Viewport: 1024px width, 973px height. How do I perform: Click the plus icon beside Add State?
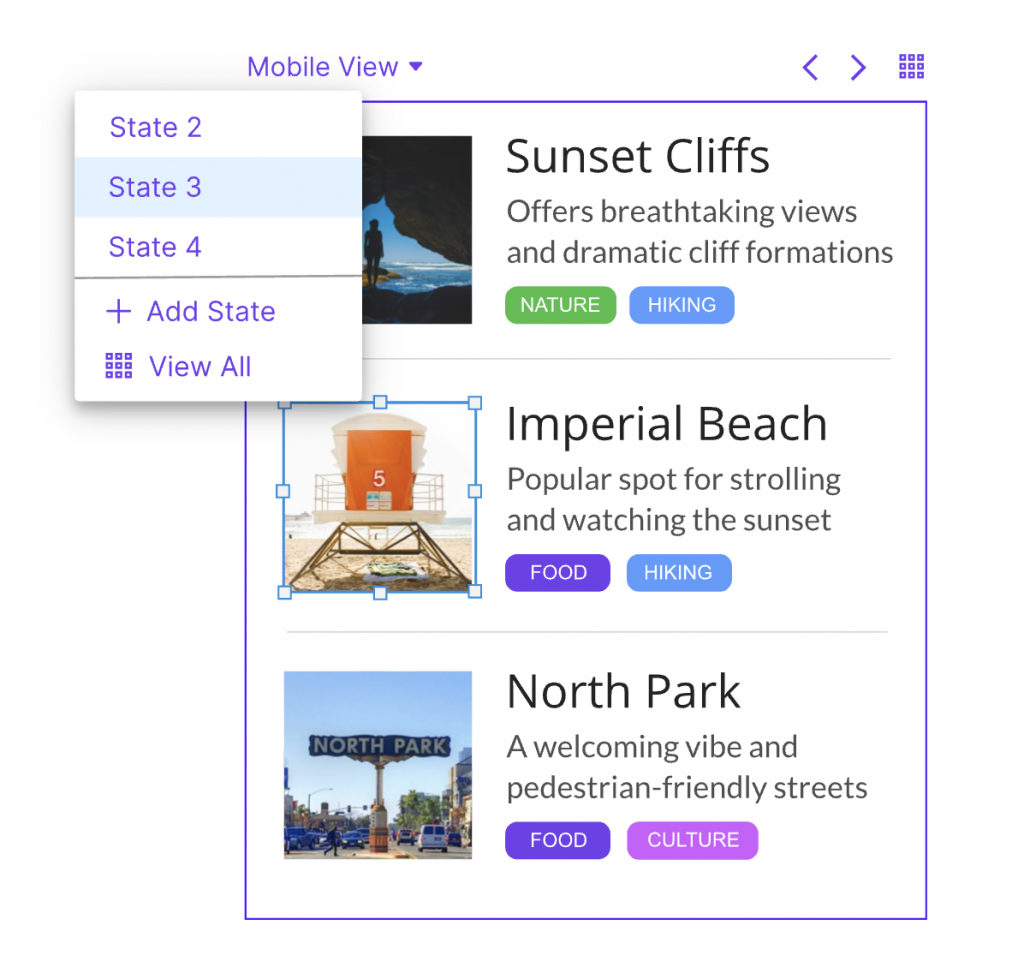coord(118,312)
